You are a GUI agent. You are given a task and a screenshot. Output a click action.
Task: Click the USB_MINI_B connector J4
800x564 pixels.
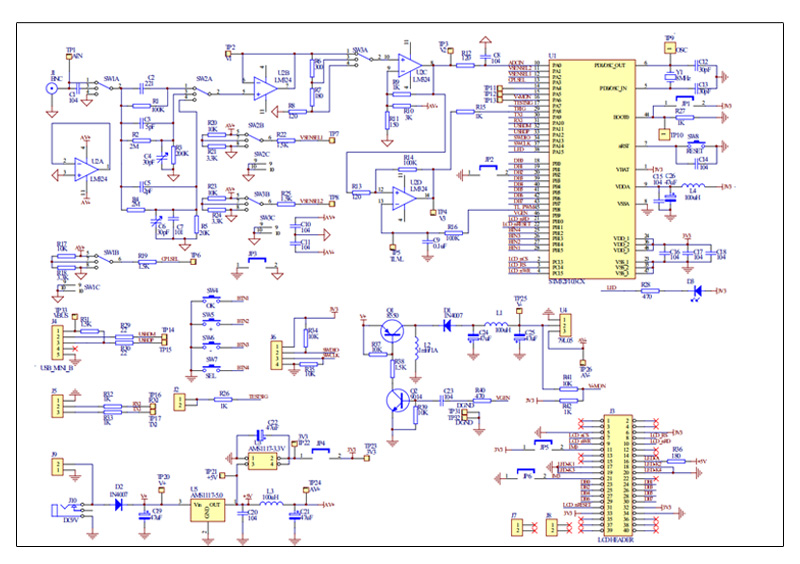58,342
